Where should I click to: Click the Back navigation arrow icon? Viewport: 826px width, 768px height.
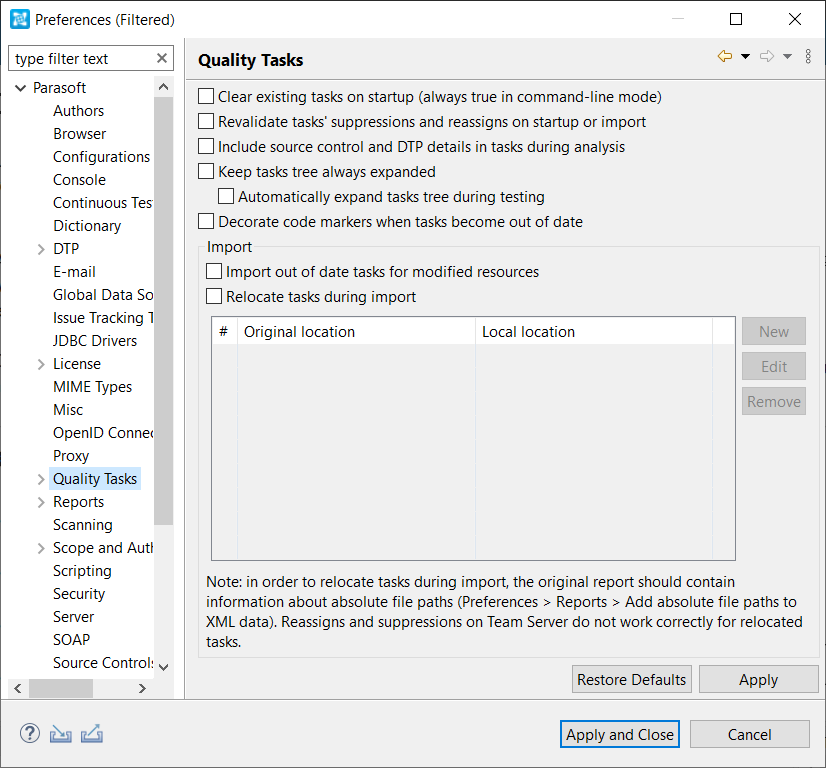point(725,56)
